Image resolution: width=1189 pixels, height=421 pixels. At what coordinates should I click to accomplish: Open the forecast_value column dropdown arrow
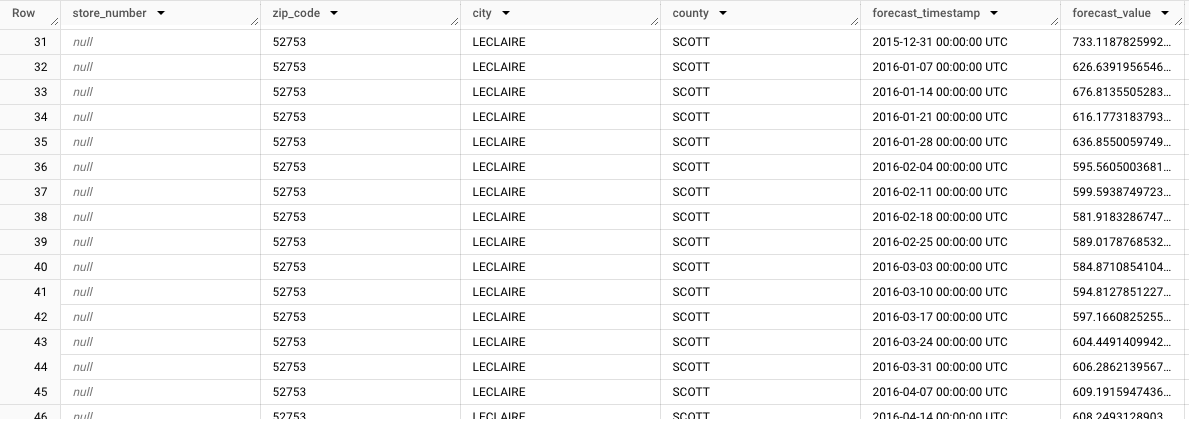pos(1165,14)
